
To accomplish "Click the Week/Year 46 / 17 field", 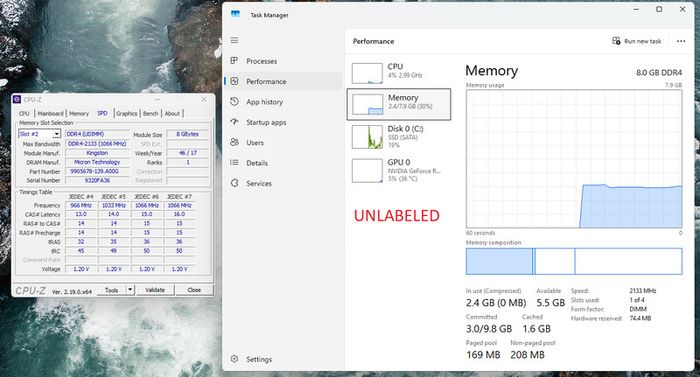I will (188, 153).
